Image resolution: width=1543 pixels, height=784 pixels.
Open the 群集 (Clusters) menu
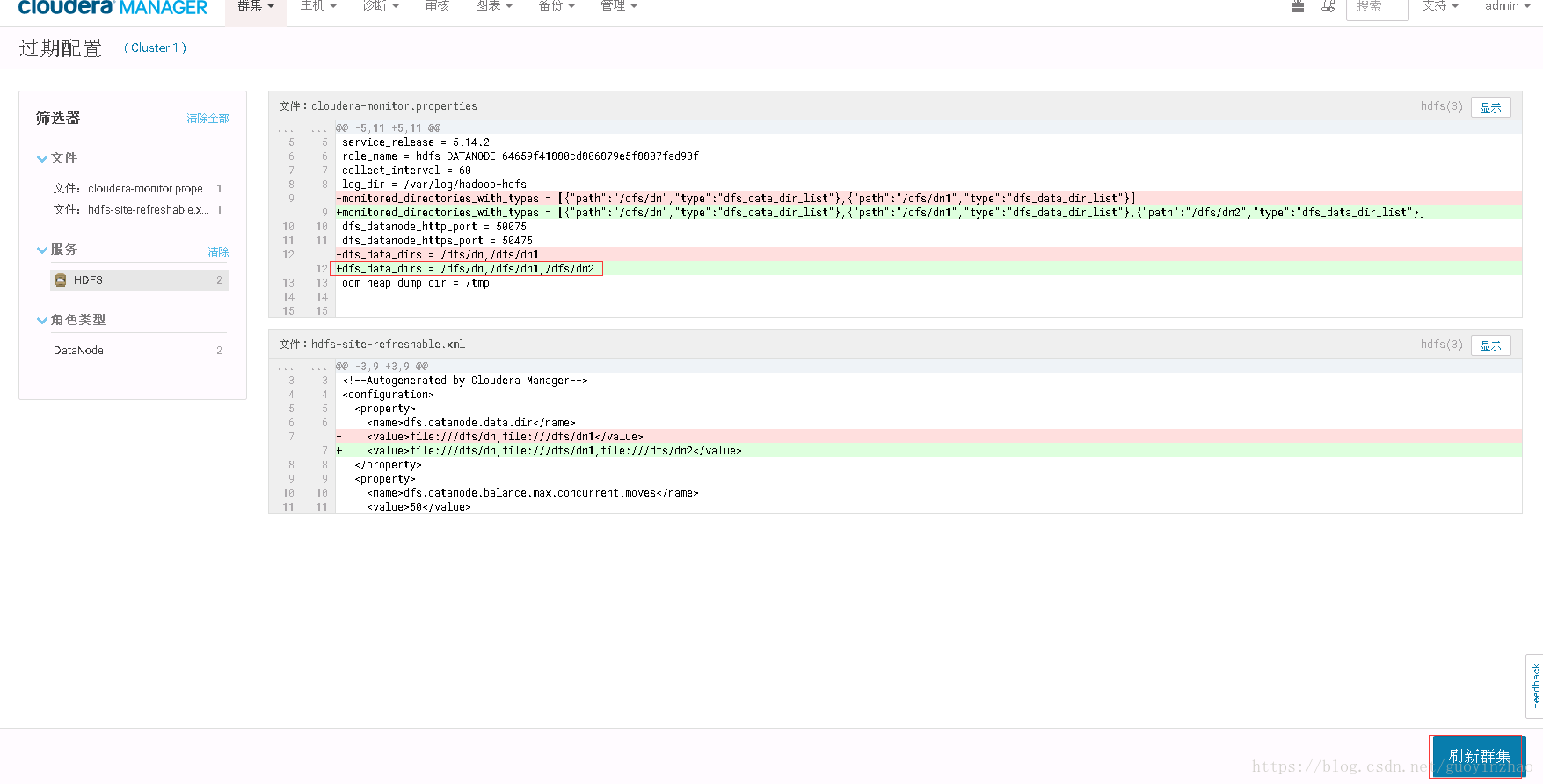point(256,6)
